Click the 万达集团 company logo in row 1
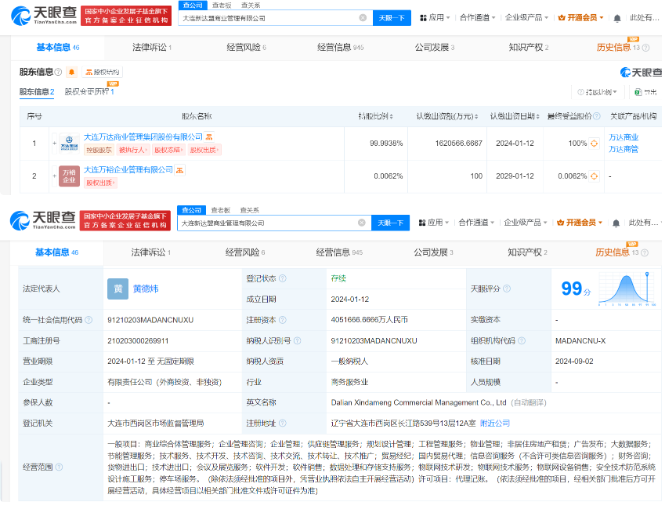This screenshot has width=662, height=510. tap(69, 143)
